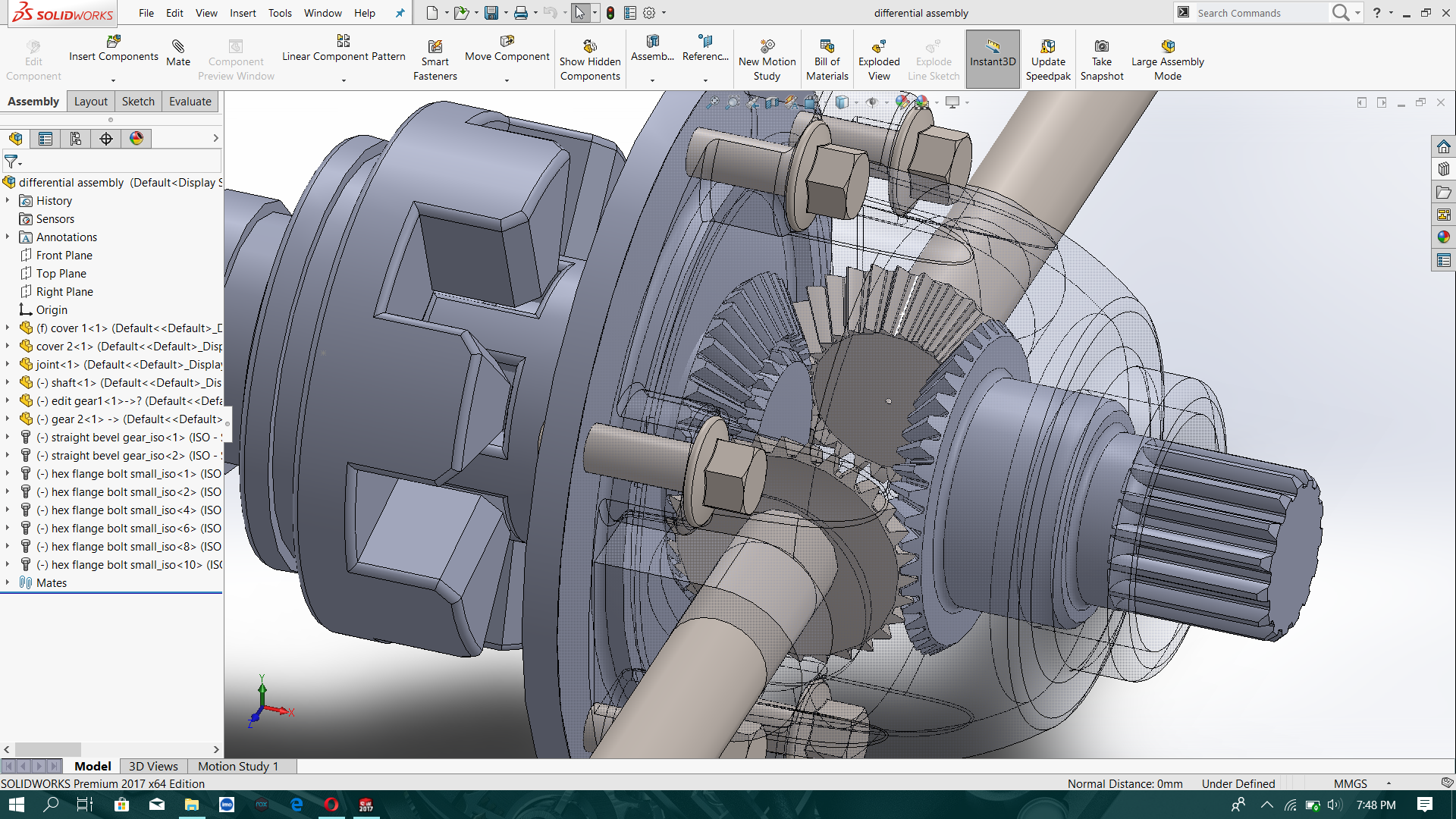
Task: Switch to the Evaluate tab
Action: pos(190,102)
